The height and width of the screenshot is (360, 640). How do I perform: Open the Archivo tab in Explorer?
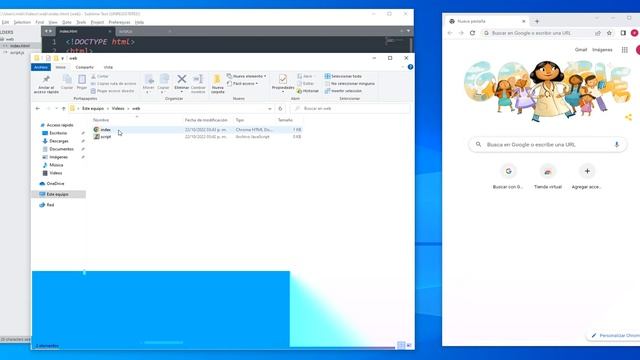[x=41, y=67]
